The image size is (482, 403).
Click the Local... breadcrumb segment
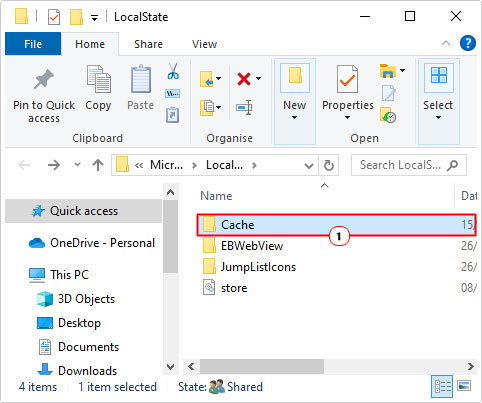pos(224,165)
